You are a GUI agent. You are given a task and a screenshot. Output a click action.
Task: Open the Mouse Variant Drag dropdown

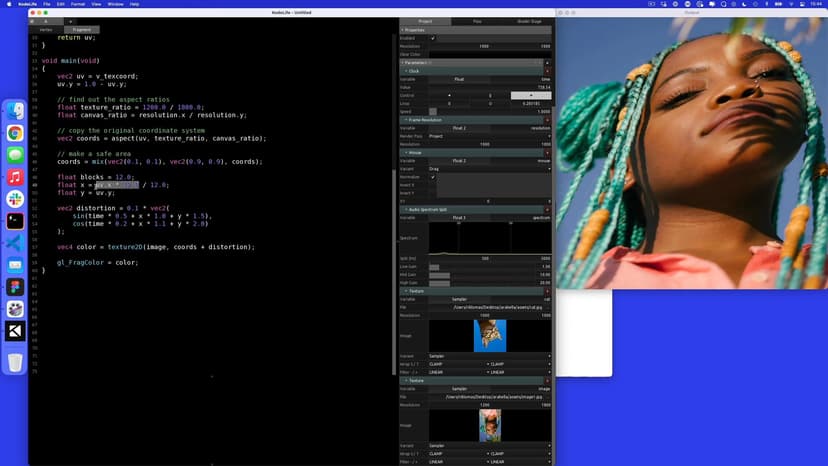pyautogui.click(x=490, y=169)
